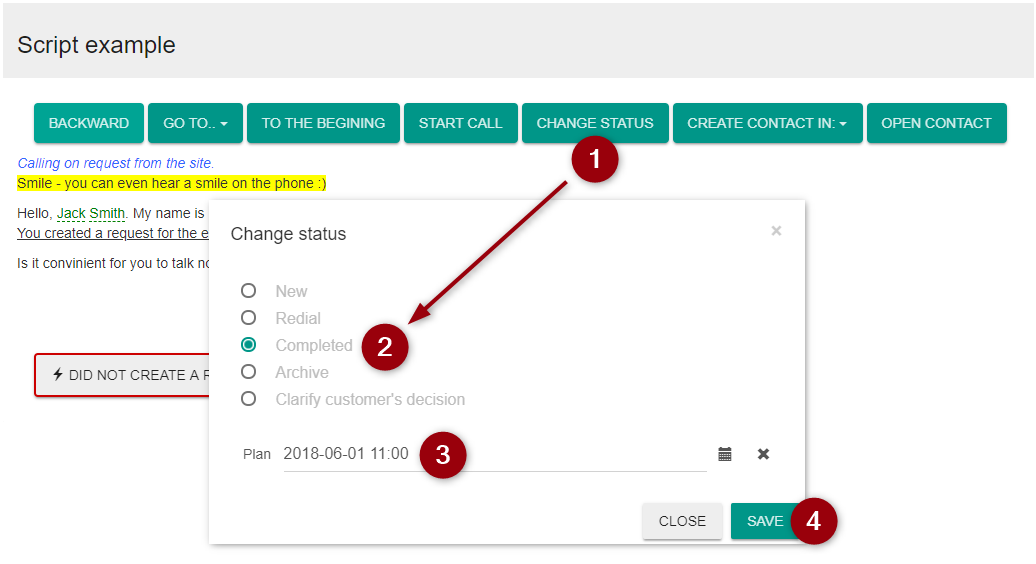The image size is (1036, 564).
Task: Select the New status radio button
Action: (249, 291)
